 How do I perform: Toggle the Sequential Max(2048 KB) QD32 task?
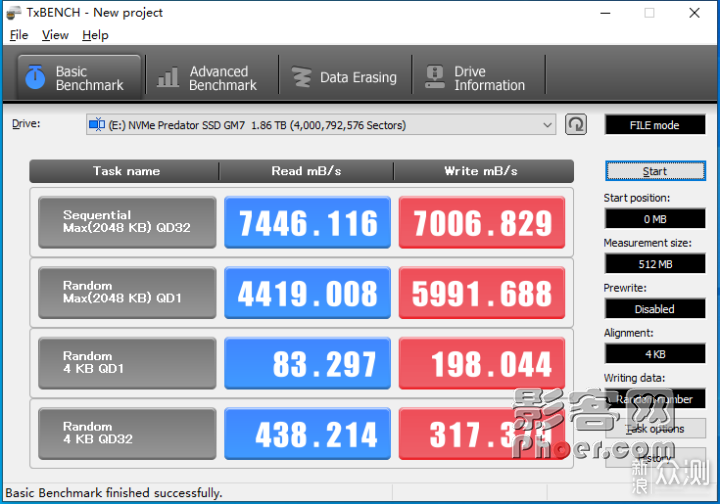pos(127,222)
